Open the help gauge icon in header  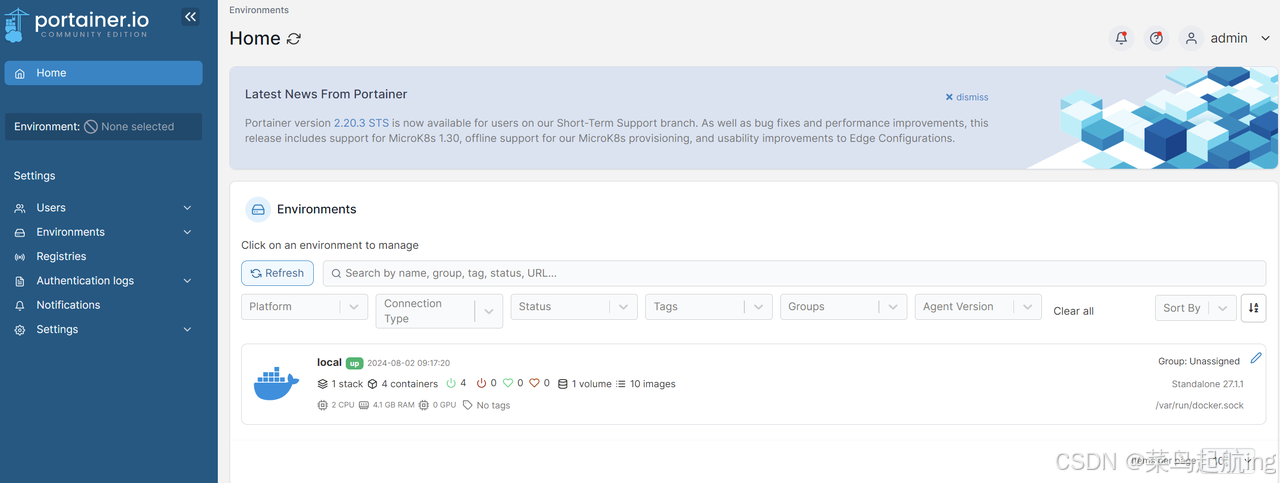(1156, 38)
